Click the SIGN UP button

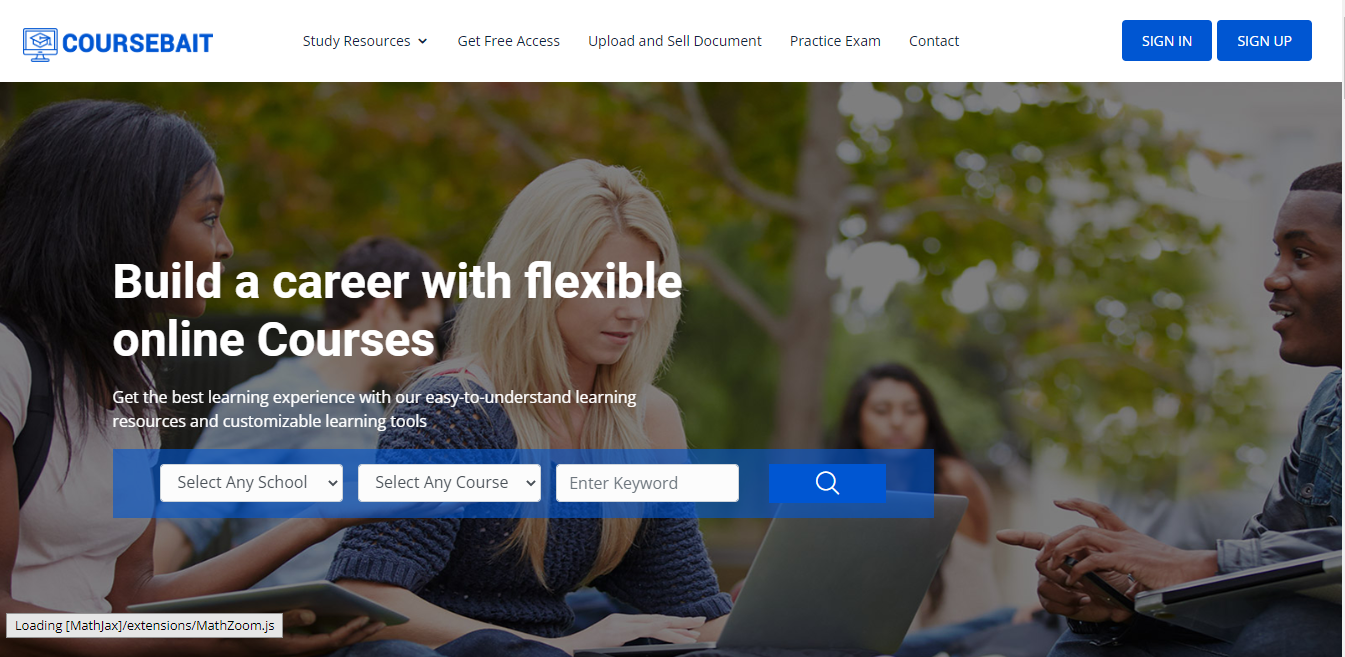click(1264, 41)
